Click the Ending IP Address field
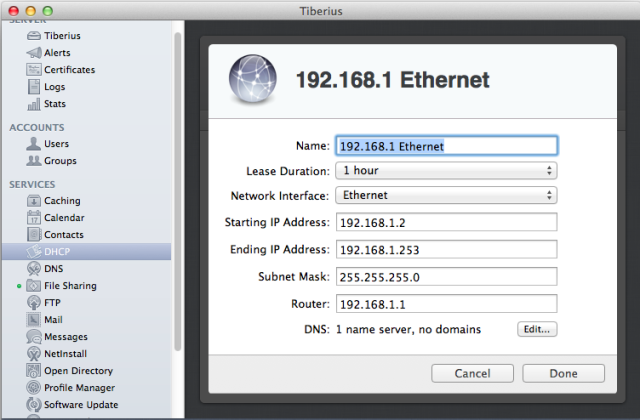The image size is (640, 420). 447,250
